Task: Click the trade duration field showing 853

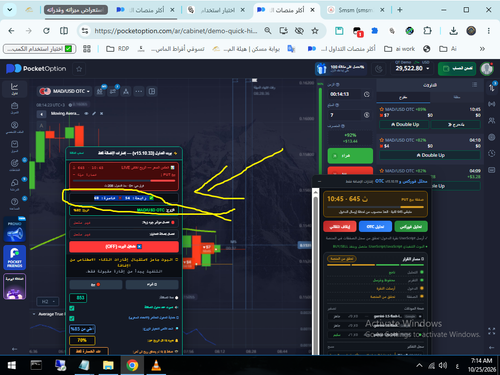Action: (78, 298)
